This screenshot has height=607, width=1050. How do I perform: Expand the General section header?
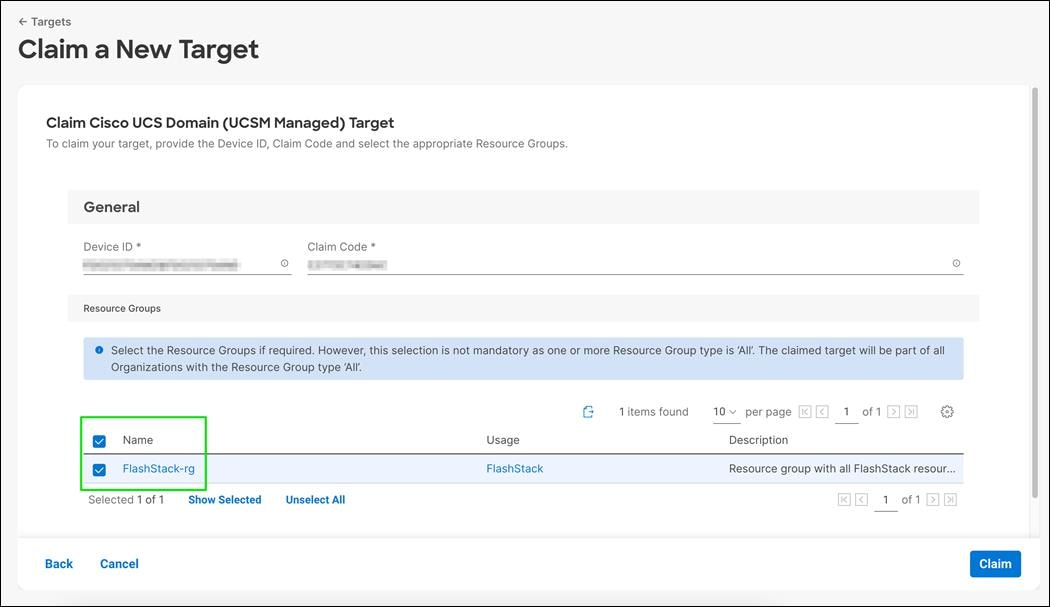pyautogui.click(x=111, y=206)
